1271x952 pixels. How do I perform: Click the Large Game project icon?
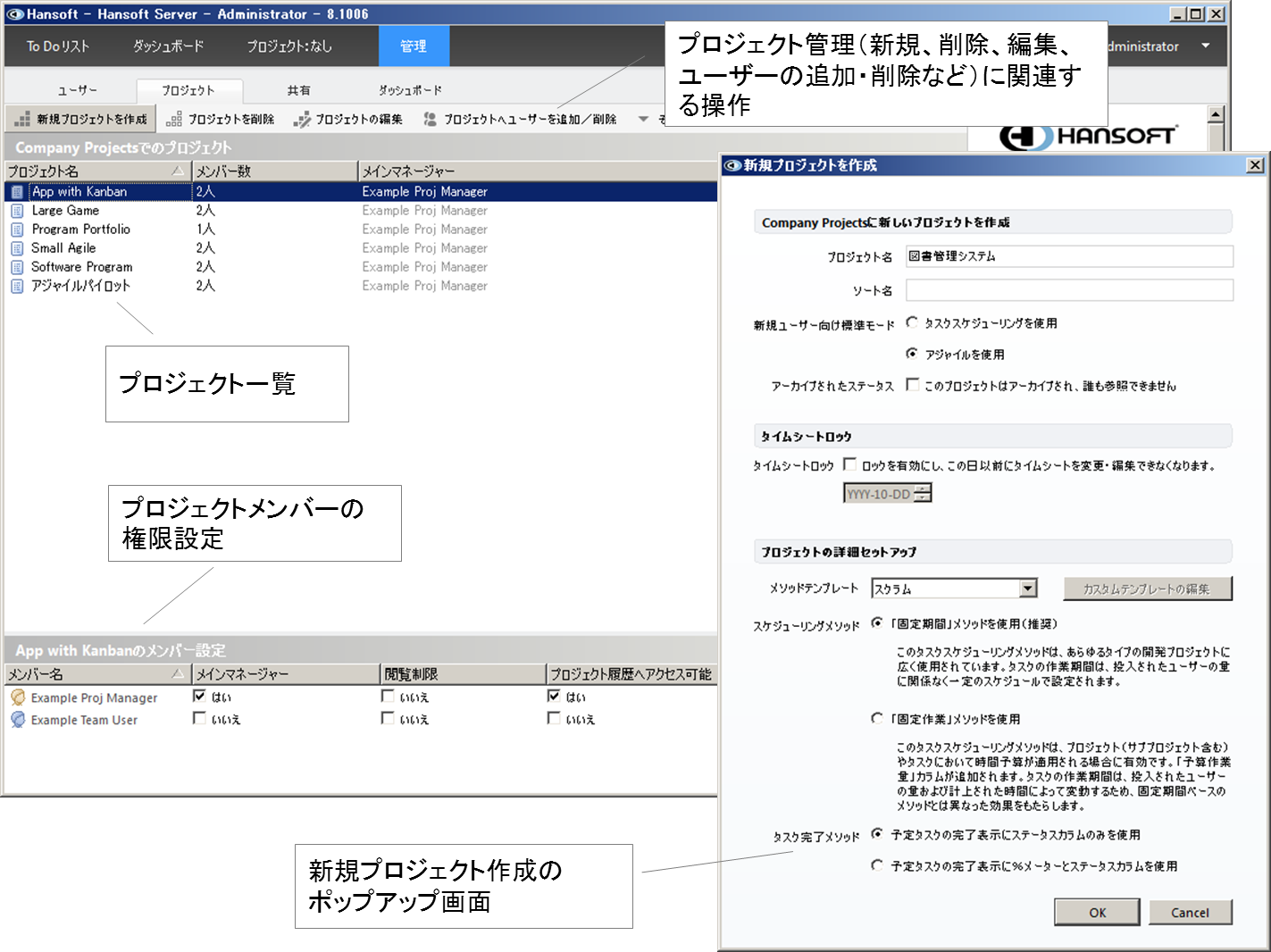(x=17, y=211)
